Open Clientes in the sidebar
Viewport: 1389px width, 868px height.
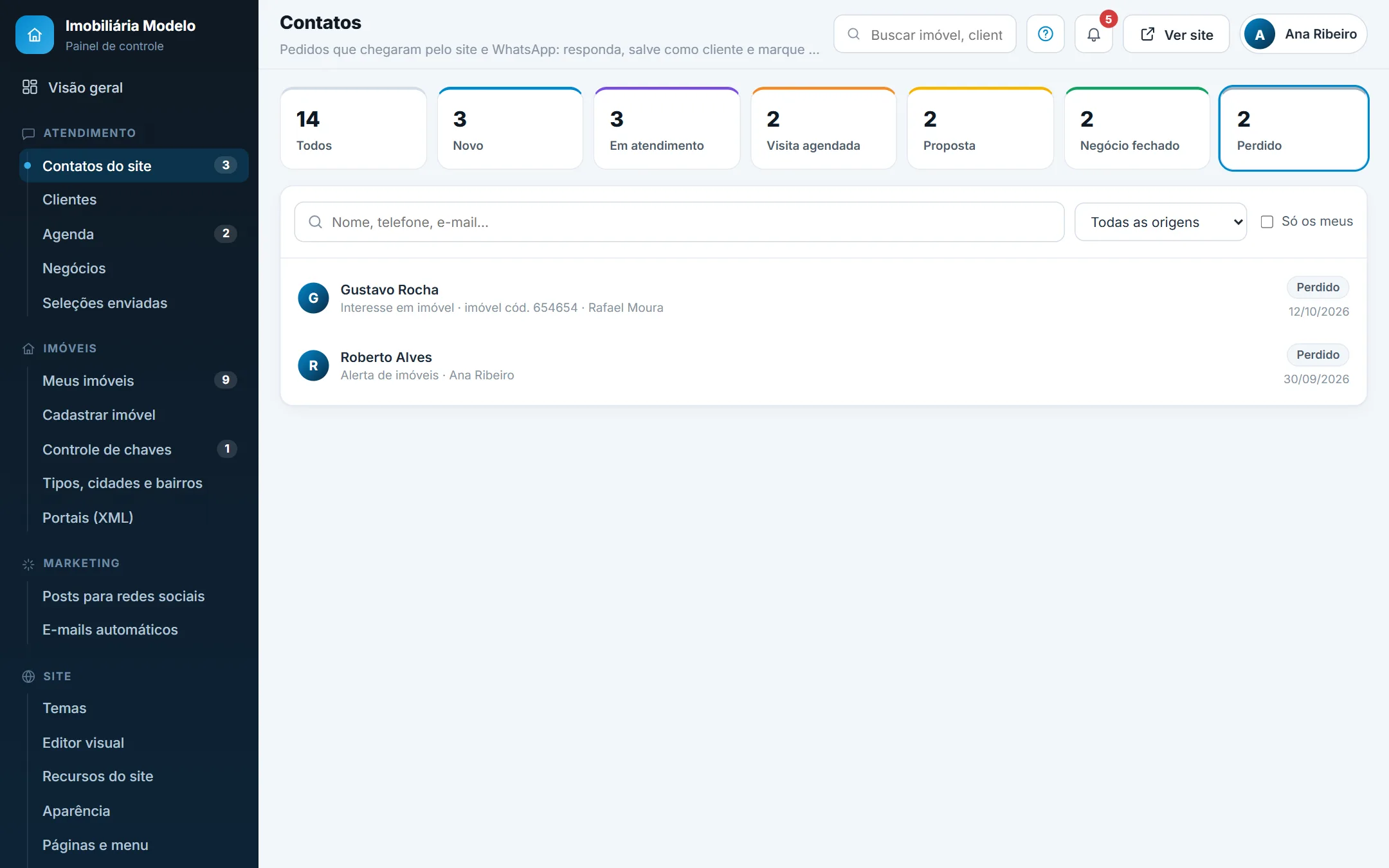[x=134, y=200]
